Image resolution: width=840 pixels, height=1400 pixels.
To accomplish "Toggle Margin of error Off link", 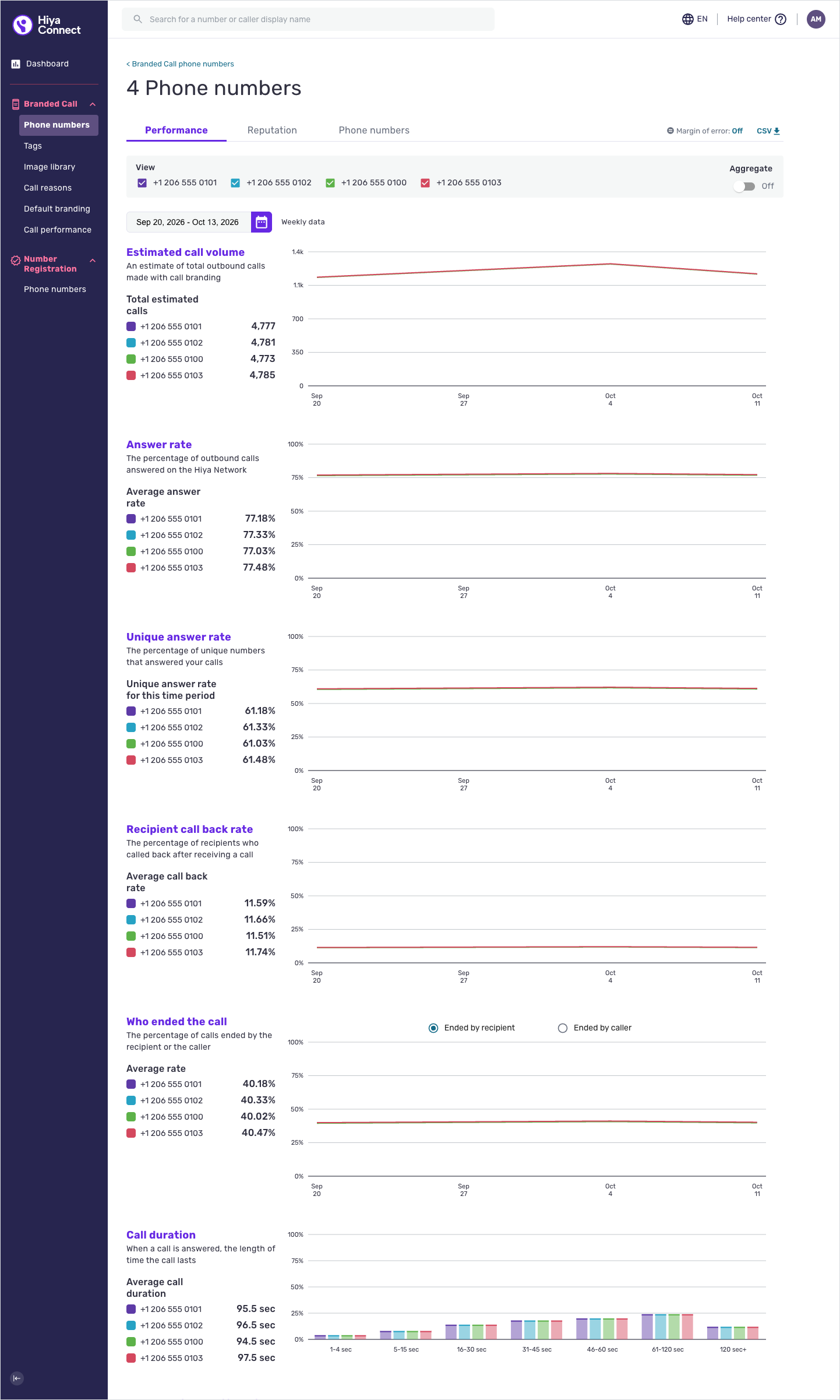I will pos(737,131).
